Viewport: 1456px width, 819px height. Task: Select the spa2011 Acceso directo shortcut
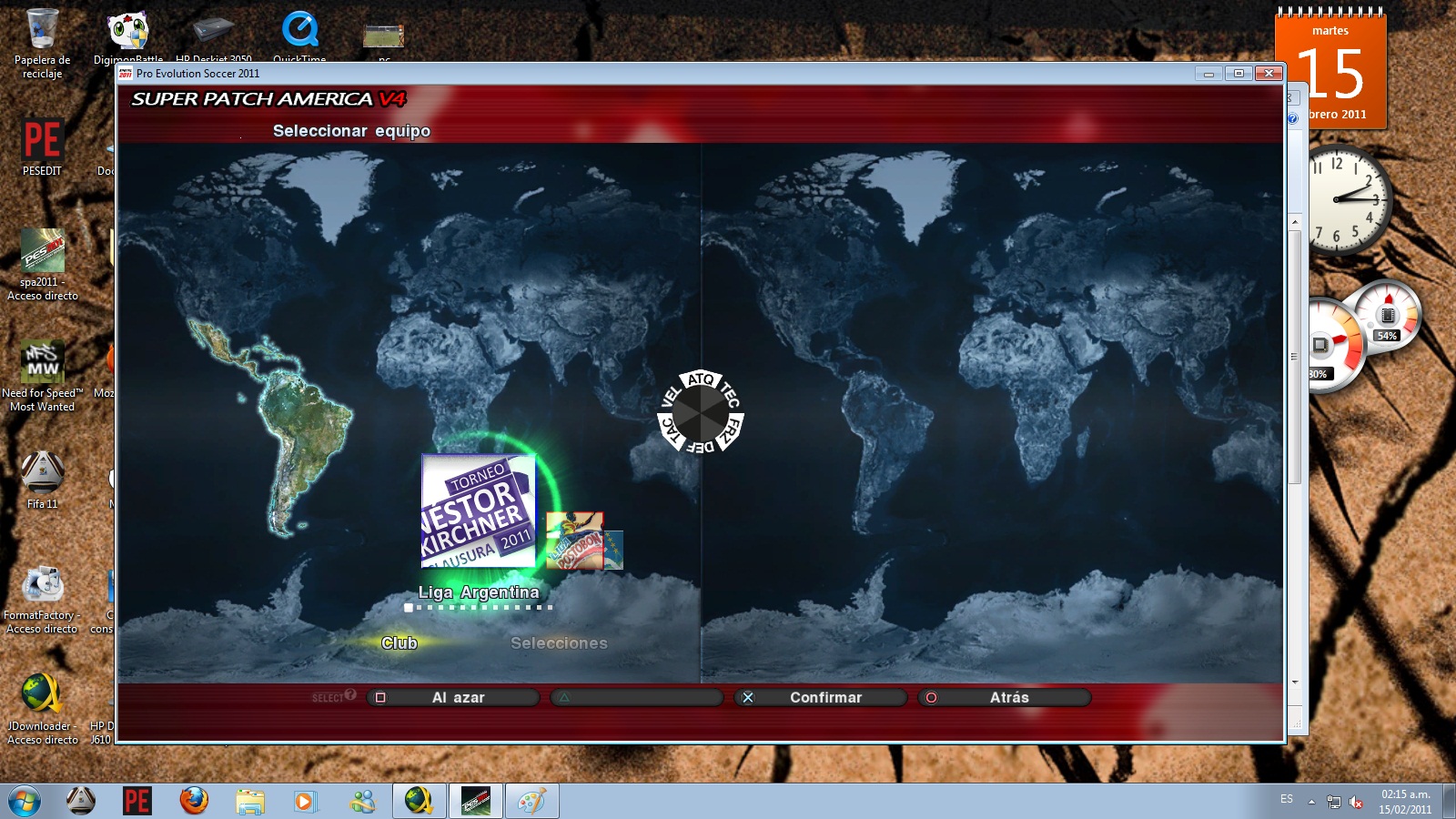(42, 264)
